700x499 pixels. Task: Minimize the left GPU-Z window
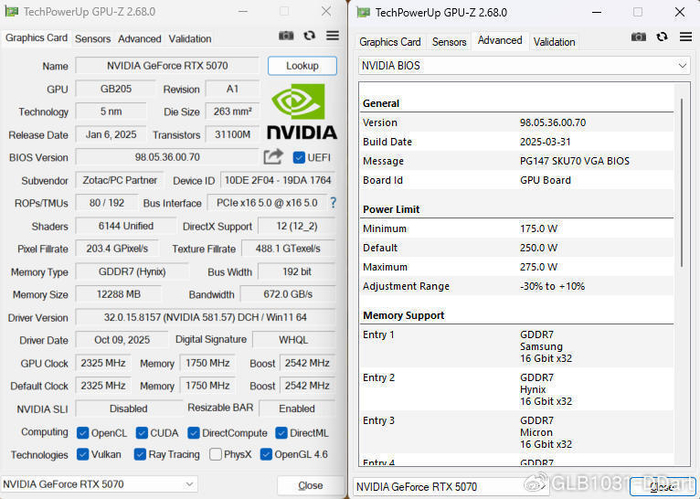pos(243,12)
